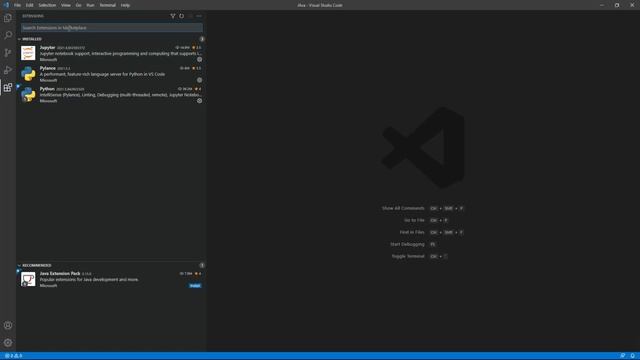Image resolution: width=640 pixels, height=360 pixels.
Task: Open the Manage gear in activity bar
Action: click(8, 343)
